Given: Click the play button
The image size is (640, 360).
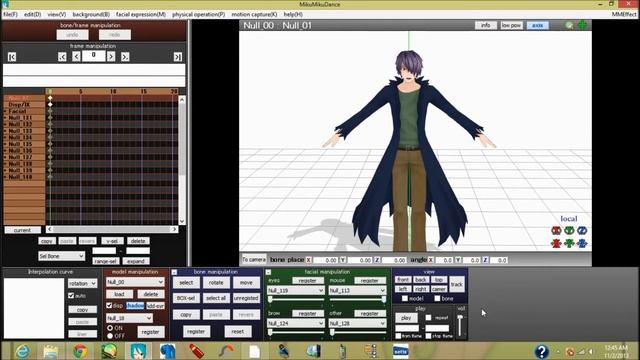Looking at the screenshot, I should point(406,318).
